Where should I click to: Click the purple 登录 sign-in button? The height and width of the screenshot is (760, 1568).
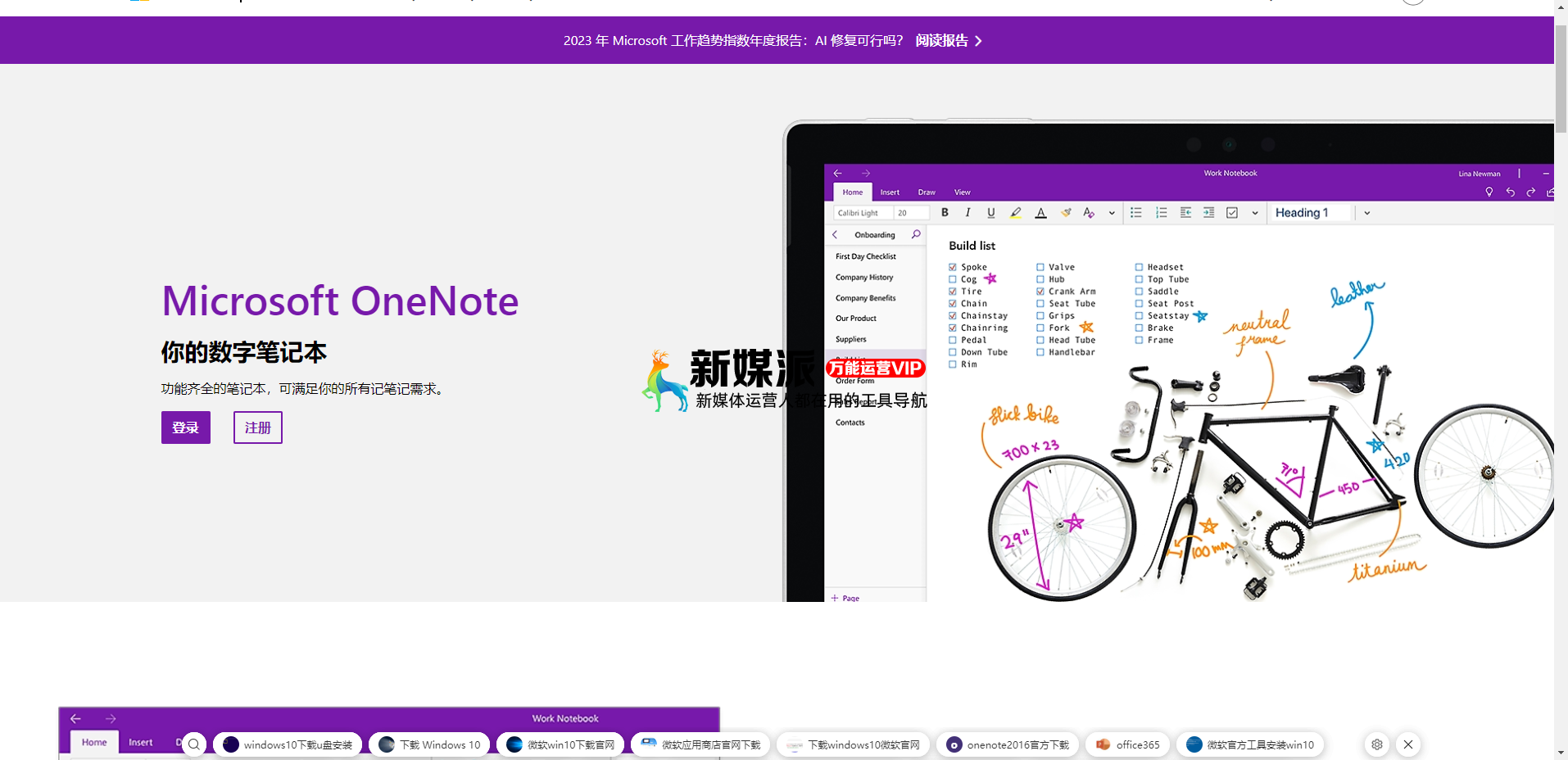(x=186, y=427)
